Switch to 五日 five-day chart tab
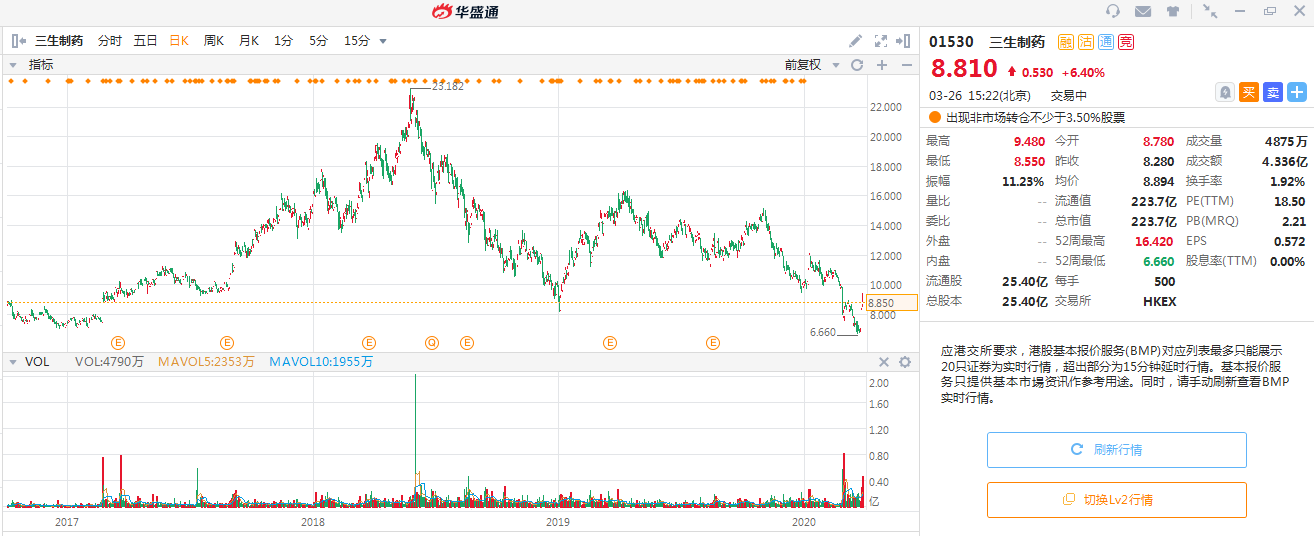Viewport: 1314px width, 536px height. point(146,41)
